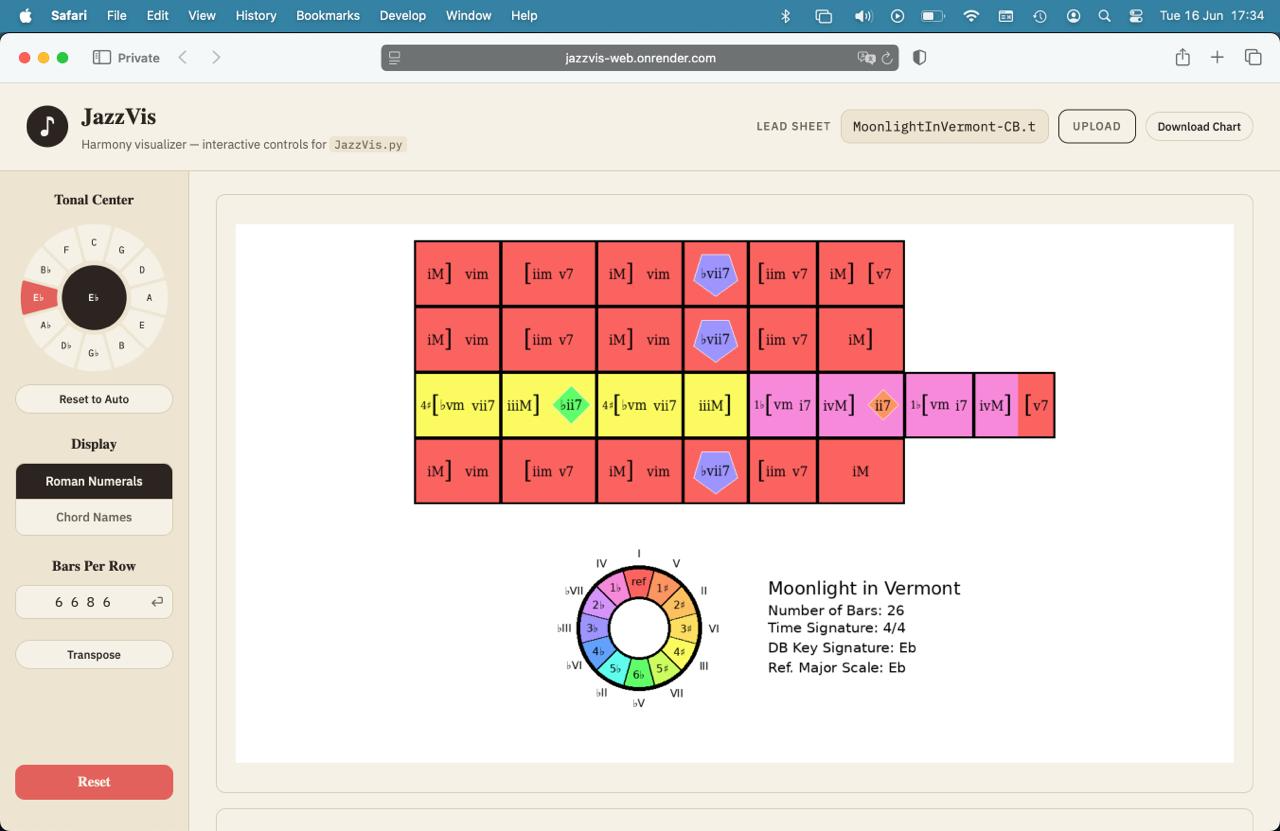
Task: Click the green 6♭ segment of color wheel
Action: tap(639, 675)
